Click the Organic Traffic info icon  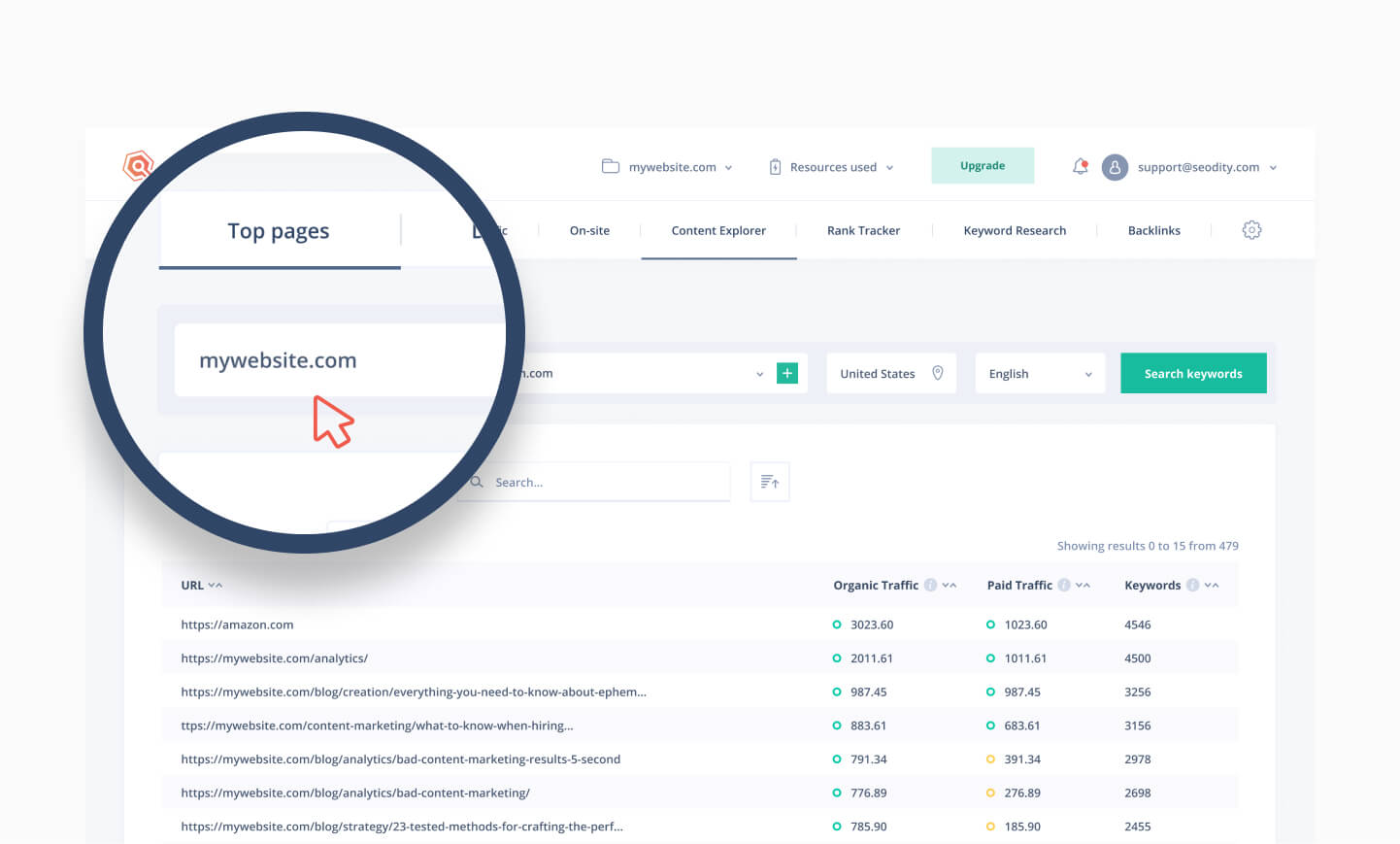930,585
